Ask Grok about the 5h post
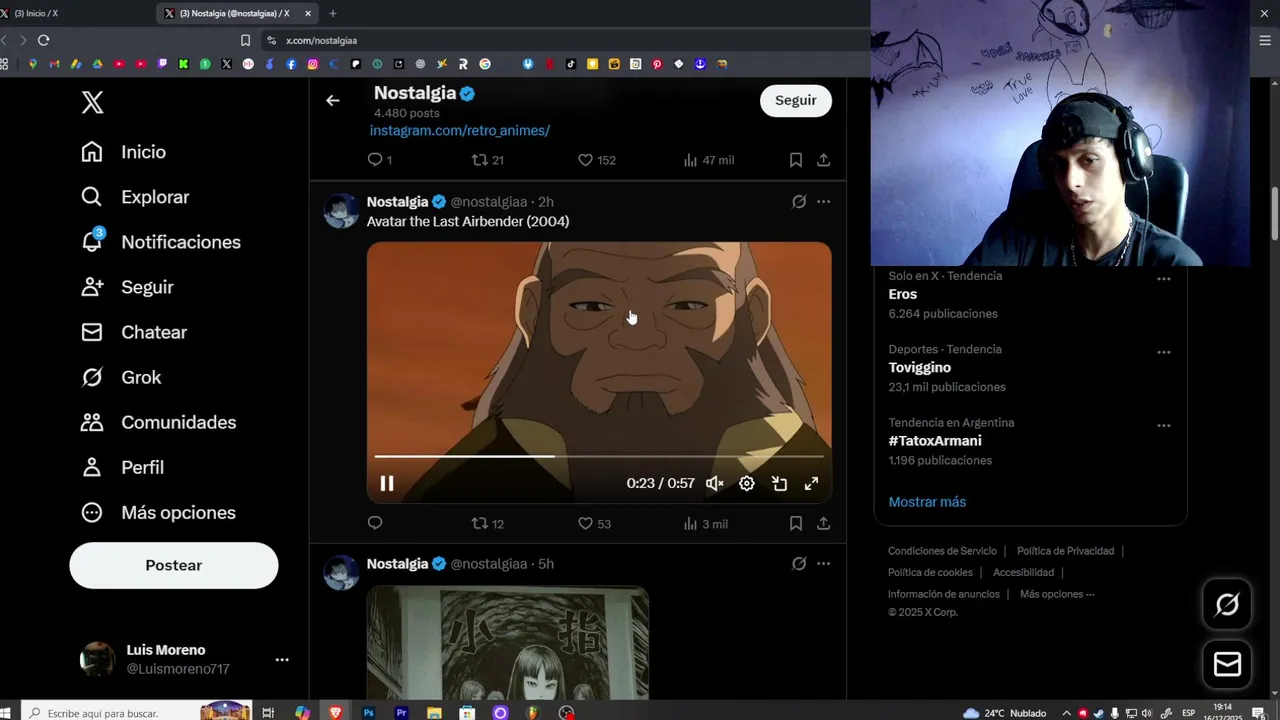The height and width of the screenshot is (720, 1280). pyautogui.click(x=799, y=563)
